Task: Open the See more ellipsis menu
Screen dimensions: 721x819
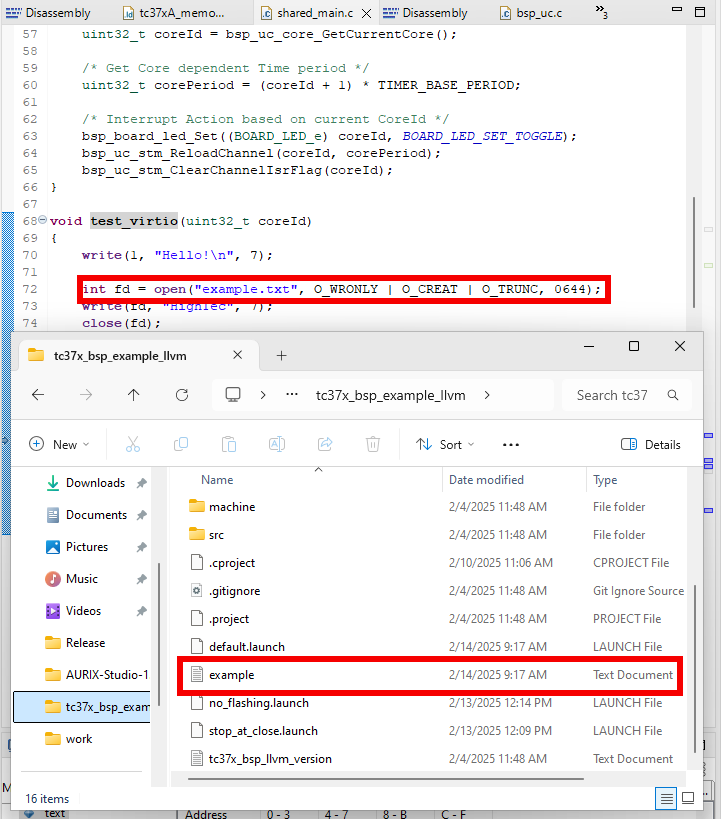Action: (510, 444)
